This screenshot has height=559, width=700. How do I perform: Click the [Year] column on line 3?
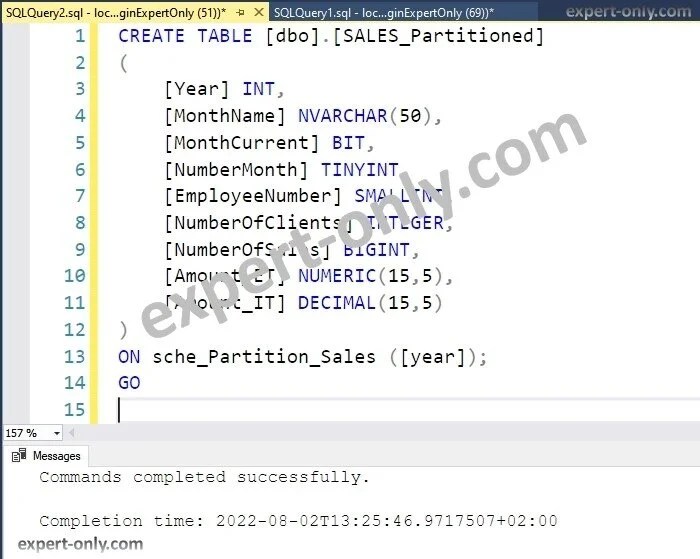196,89
